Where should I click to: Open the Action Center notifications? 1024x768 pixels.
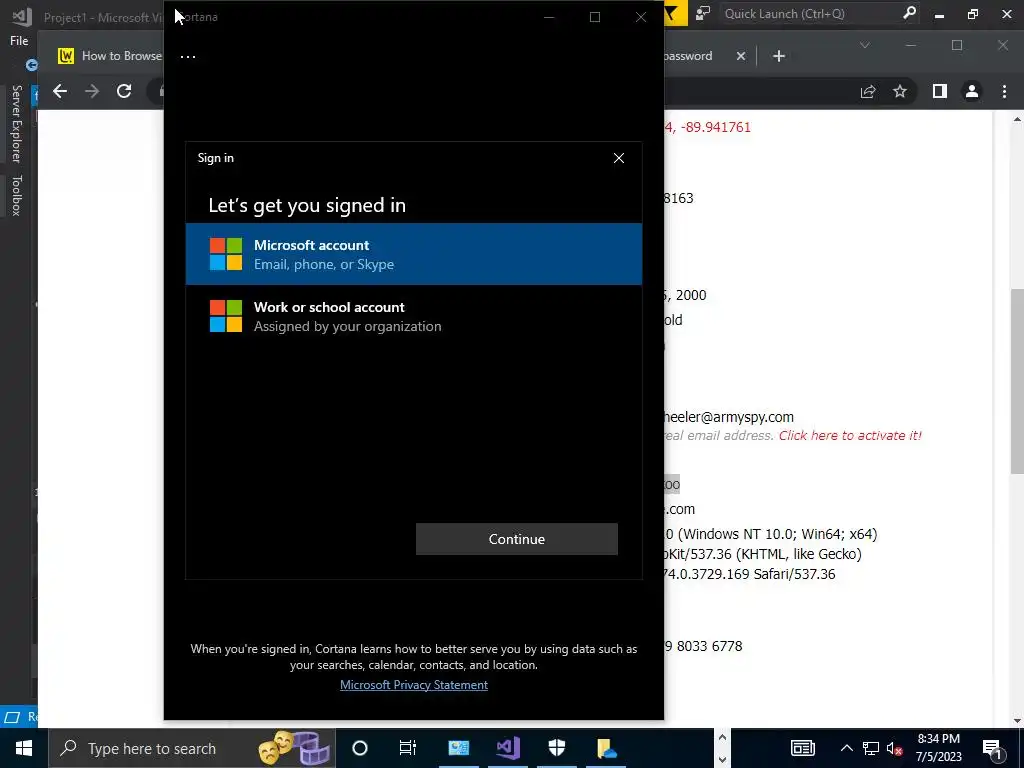(993, 748)
